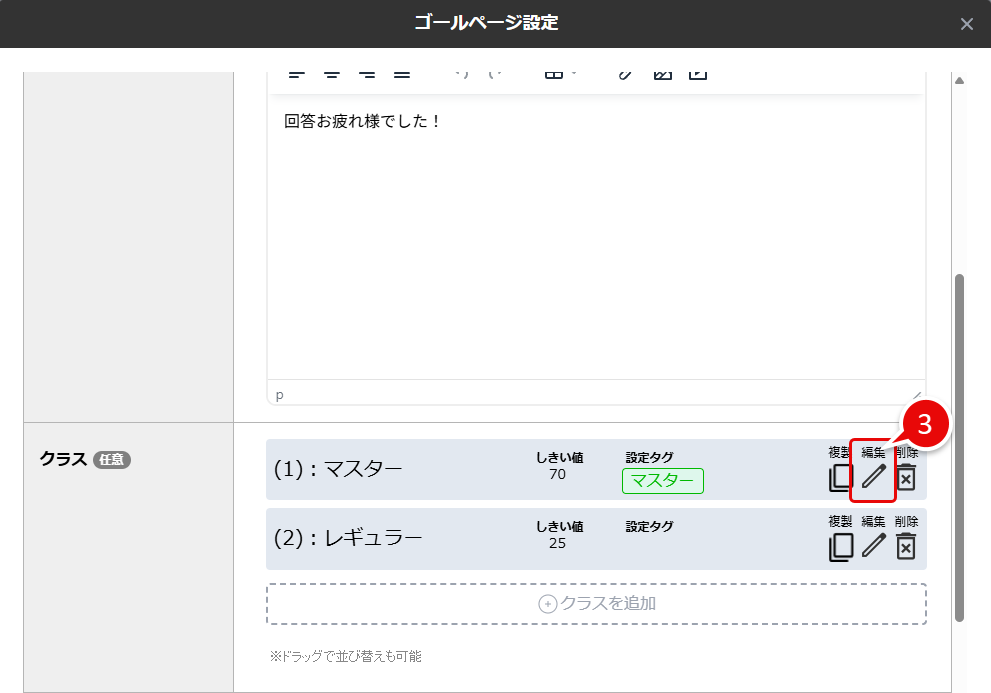Edit the マスター class with the 編集 pencil
991x693 pixels.
(873, 478)
